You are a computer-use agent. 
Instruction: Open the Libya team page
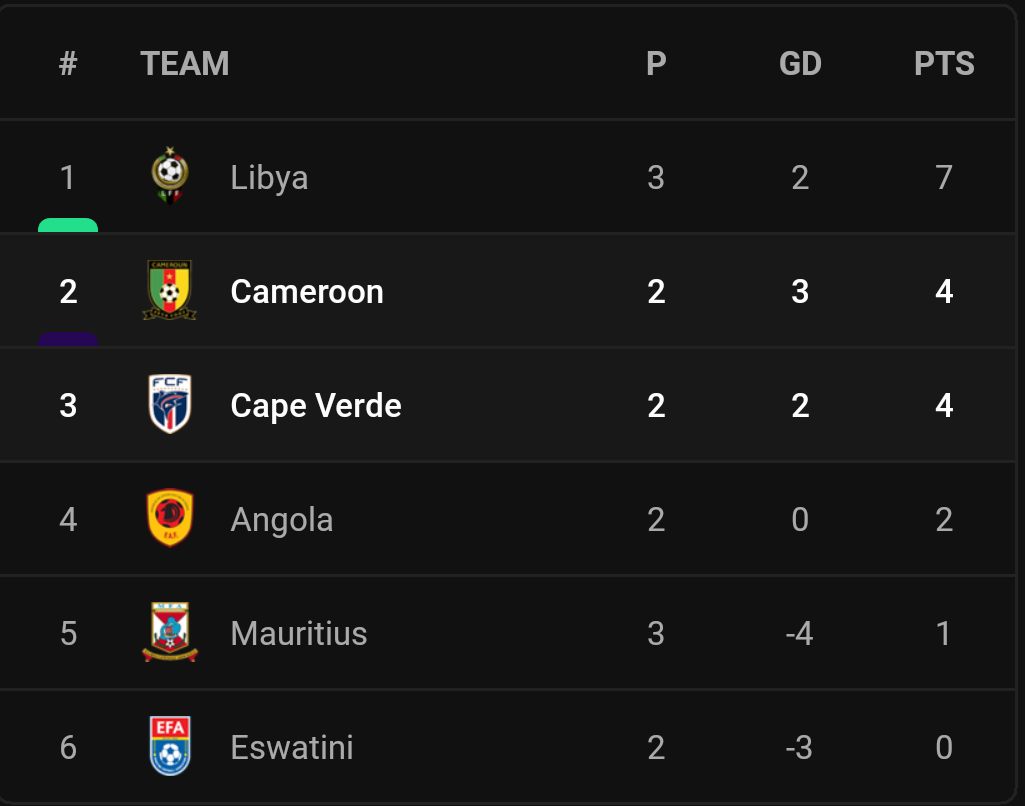point(268,177)
